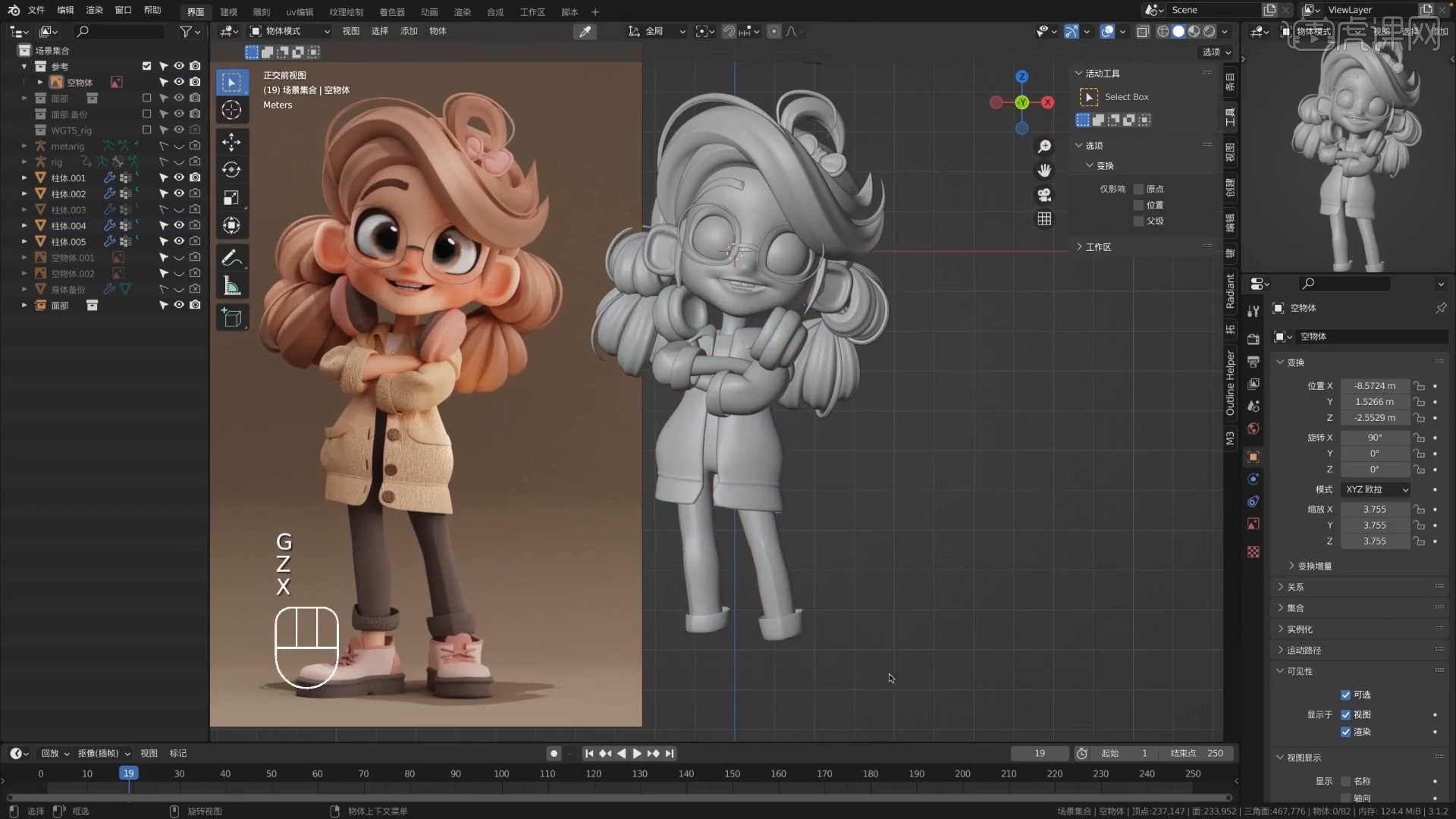The image size is (1456, 819).
Task: Open the 渲染 menu in the top bar
Action: (93, 11)
